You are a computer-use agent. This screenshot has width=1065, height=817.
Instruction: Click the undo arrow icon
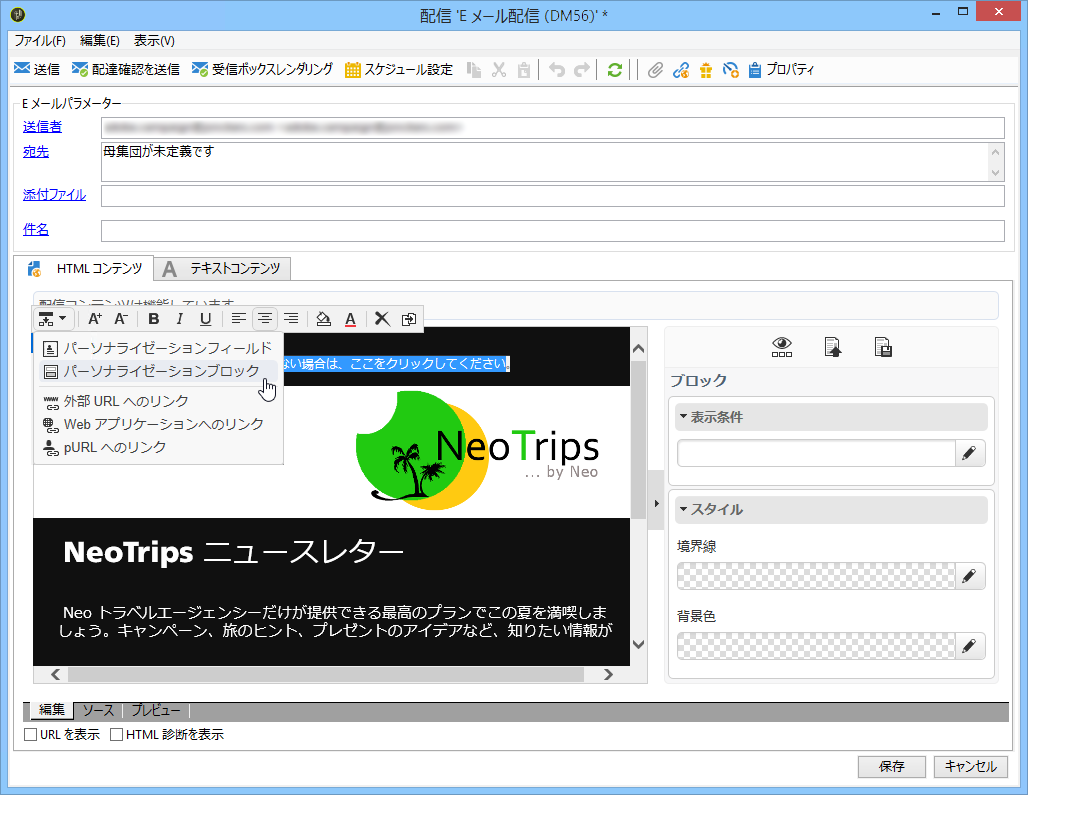557,70
